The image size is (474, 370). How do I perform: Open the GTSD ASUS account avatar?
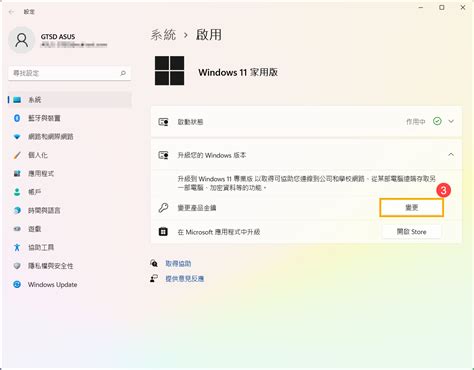(x=22, y=40)
